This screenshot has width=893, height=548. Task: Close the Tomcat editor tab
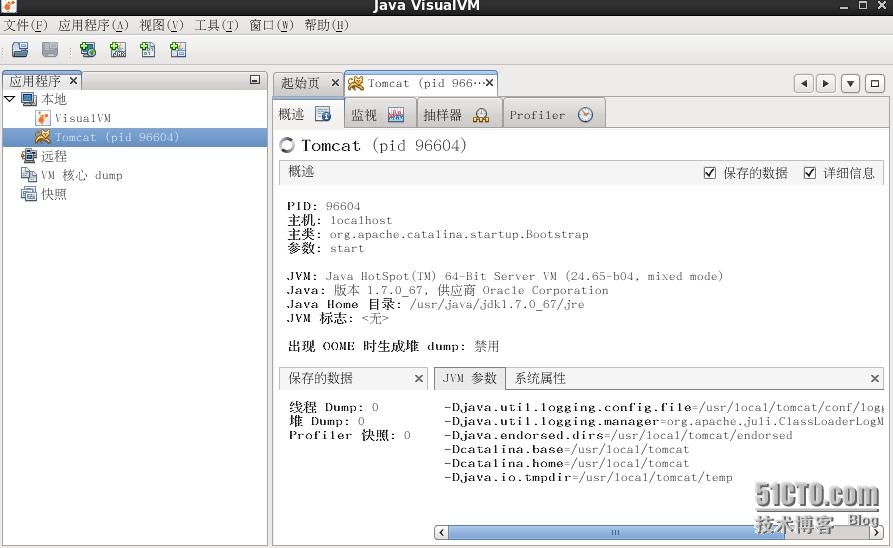click(489, 83)
